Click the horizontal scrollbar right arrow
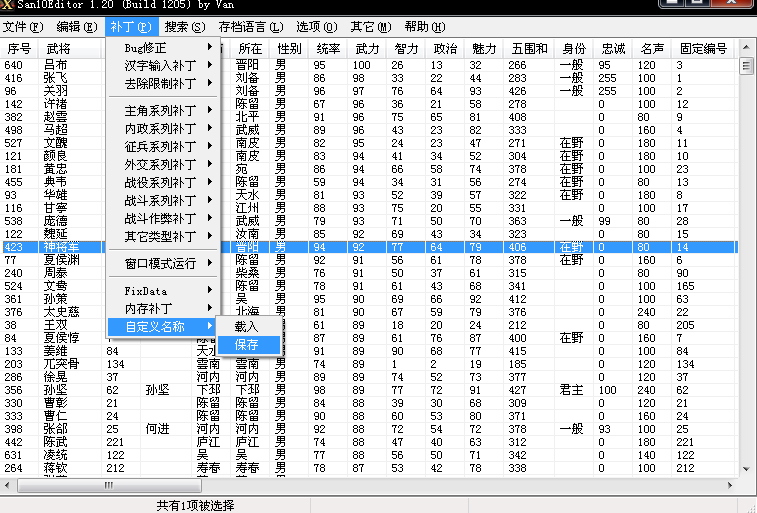This screenshot has width=757, height=513. pyautogui.click(x=731, y=485)
